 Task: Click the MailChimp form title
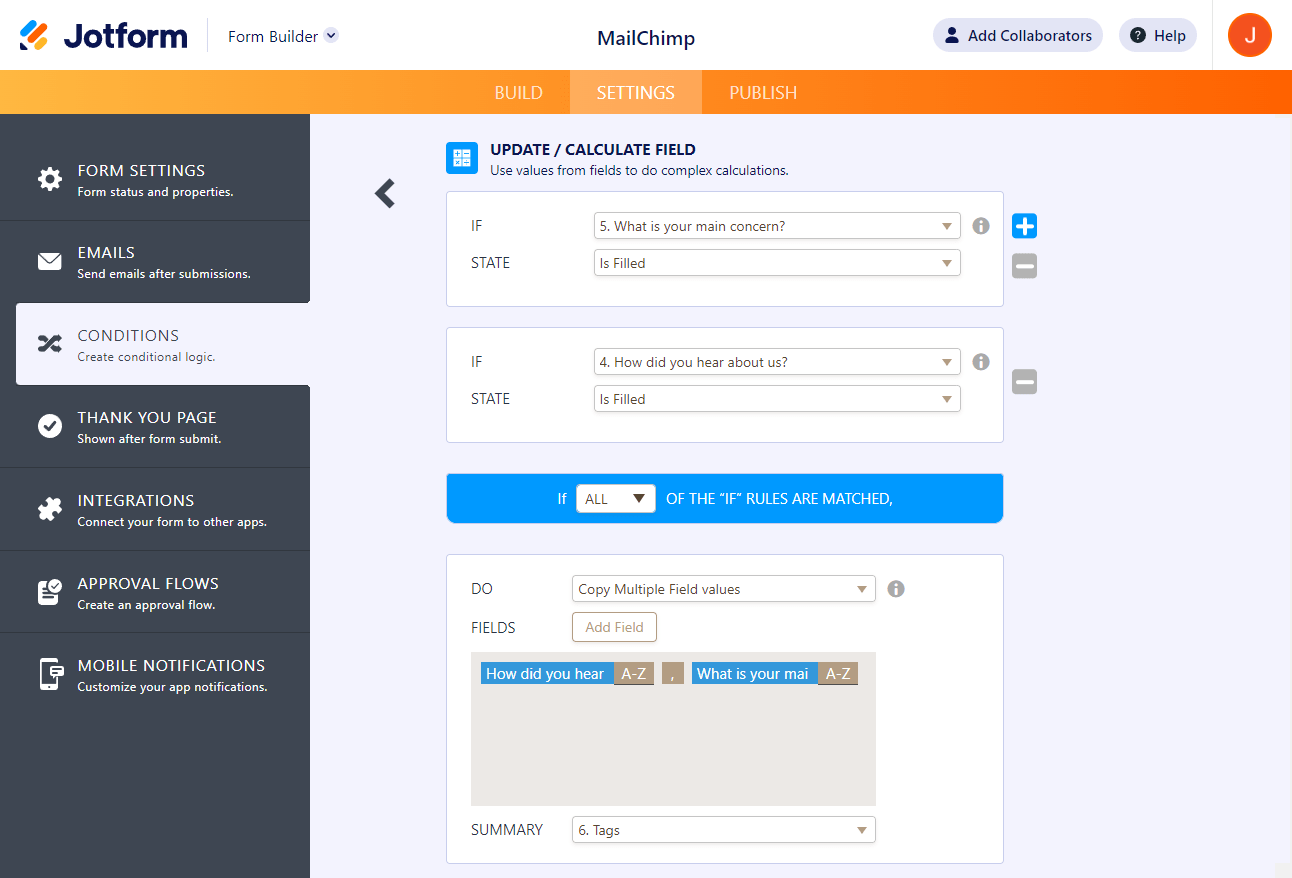(x=646, y=38)
